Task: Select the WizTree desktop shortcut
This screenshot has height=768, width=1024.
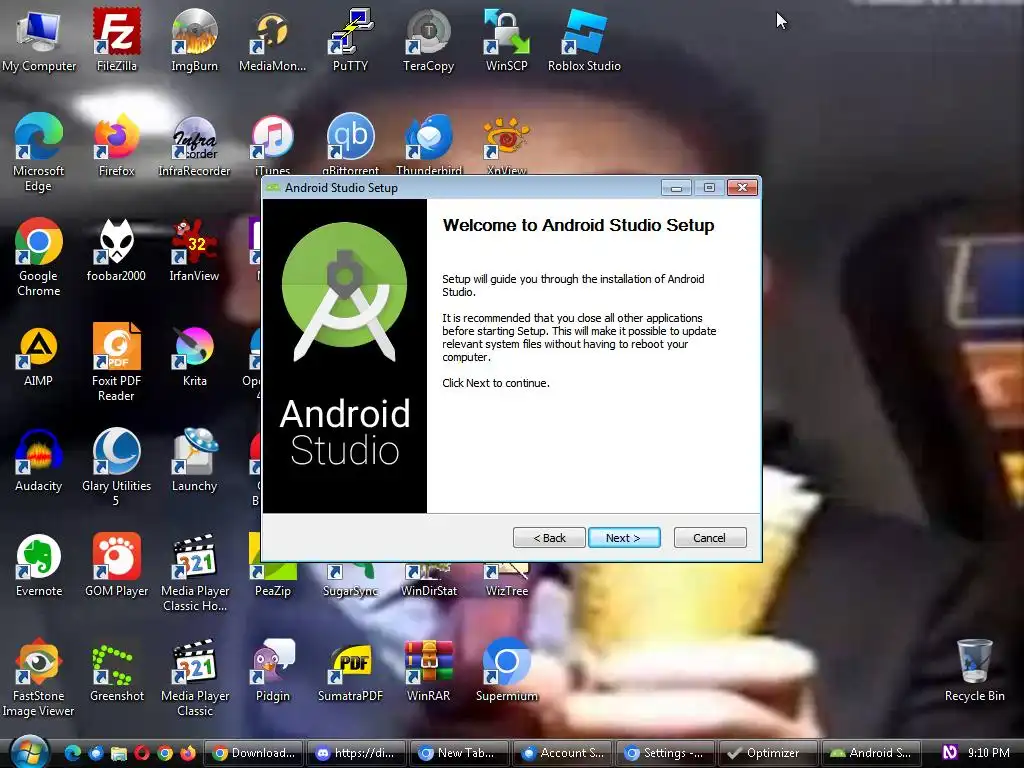Action: click(506, 581)
